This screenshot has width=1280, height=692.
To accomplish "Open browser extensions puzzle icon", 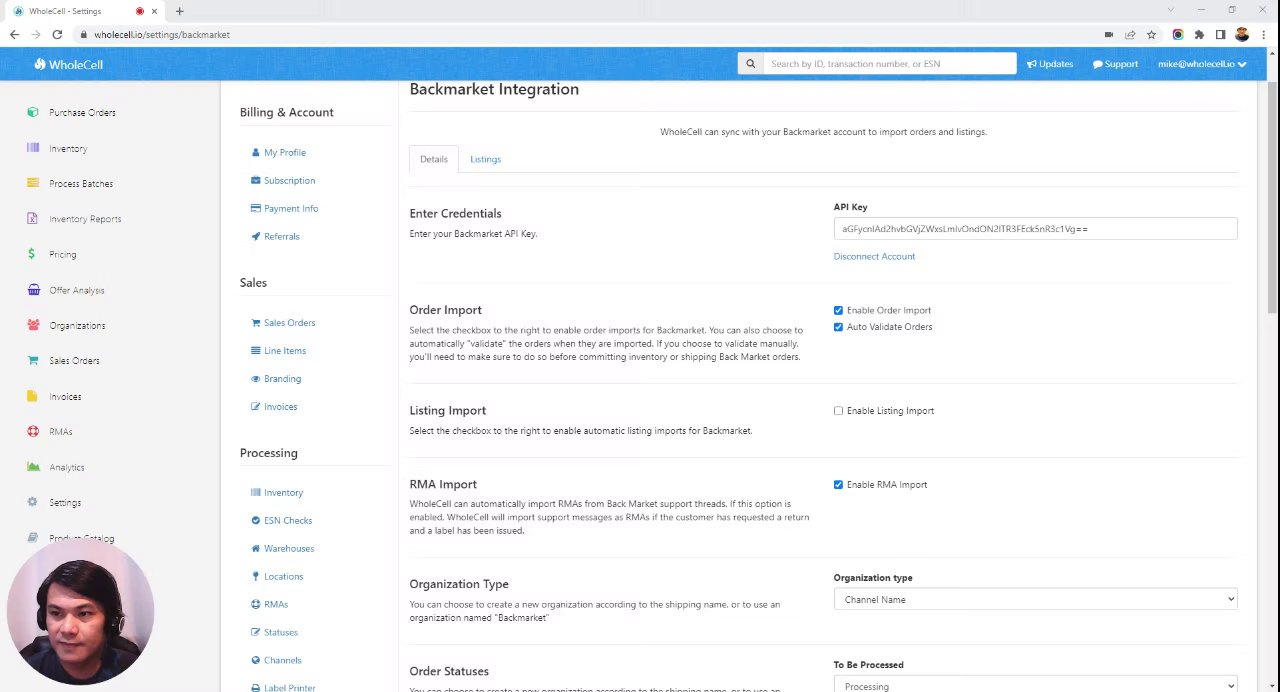I will (x=1199, y=34).
